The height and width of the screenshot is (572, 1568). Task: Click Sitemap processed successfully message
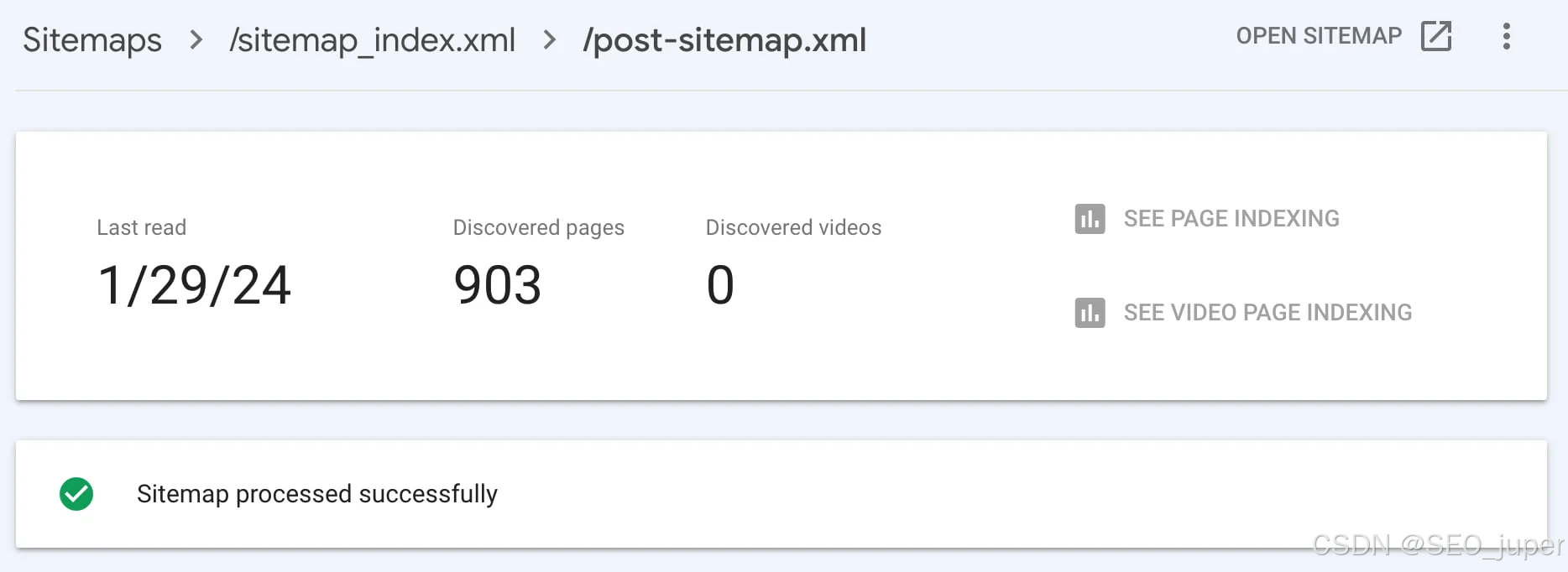[x=317, y=494]
